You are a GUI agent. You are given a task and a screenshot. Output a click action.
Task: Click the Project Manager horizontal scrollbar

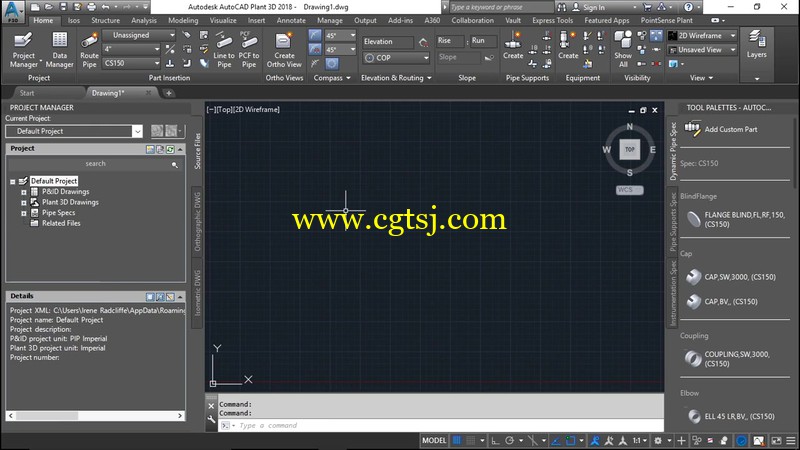tap(95, 416)
